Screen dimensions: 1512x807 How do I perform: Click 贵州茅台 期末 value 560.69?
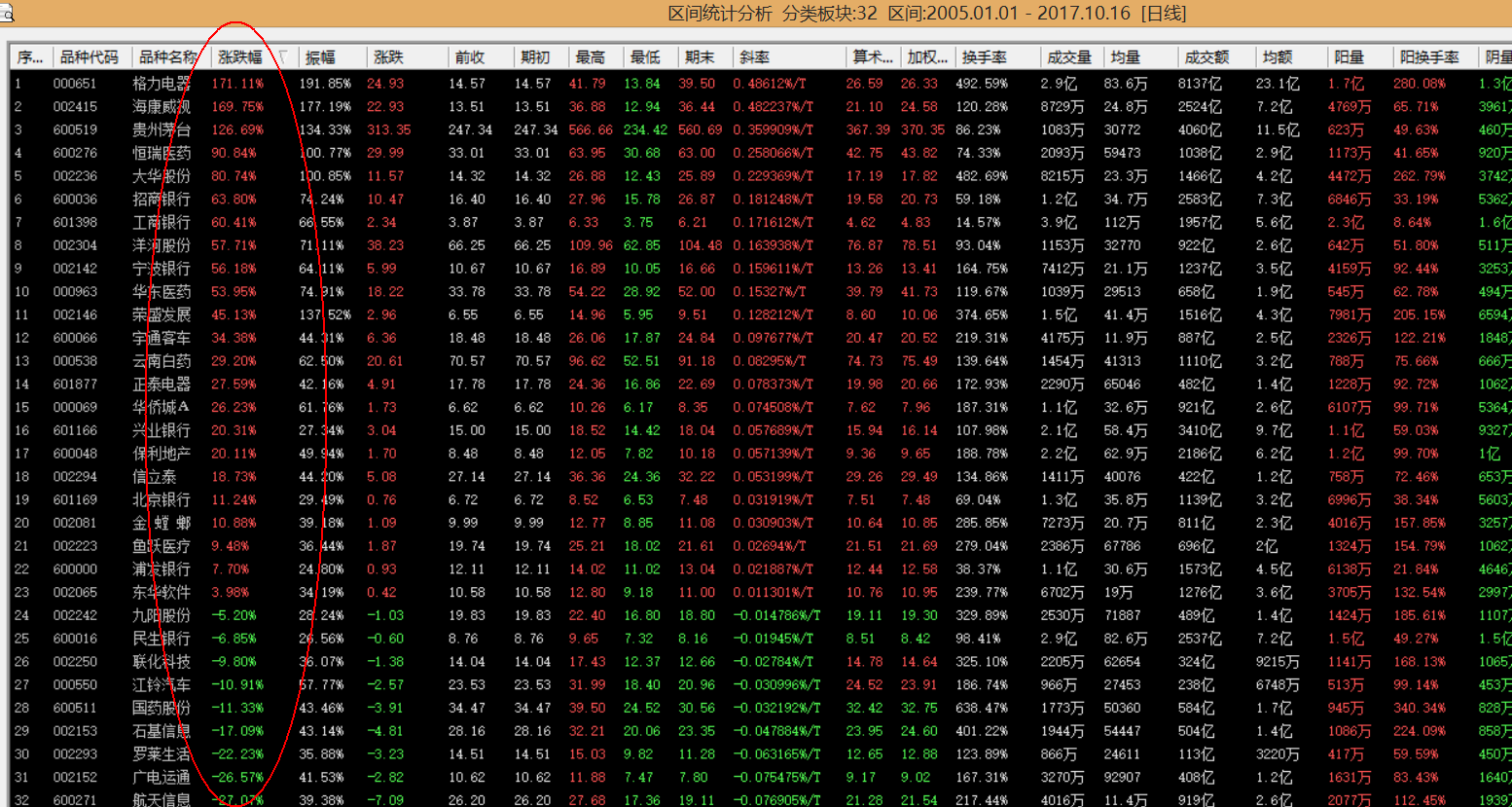700,129
